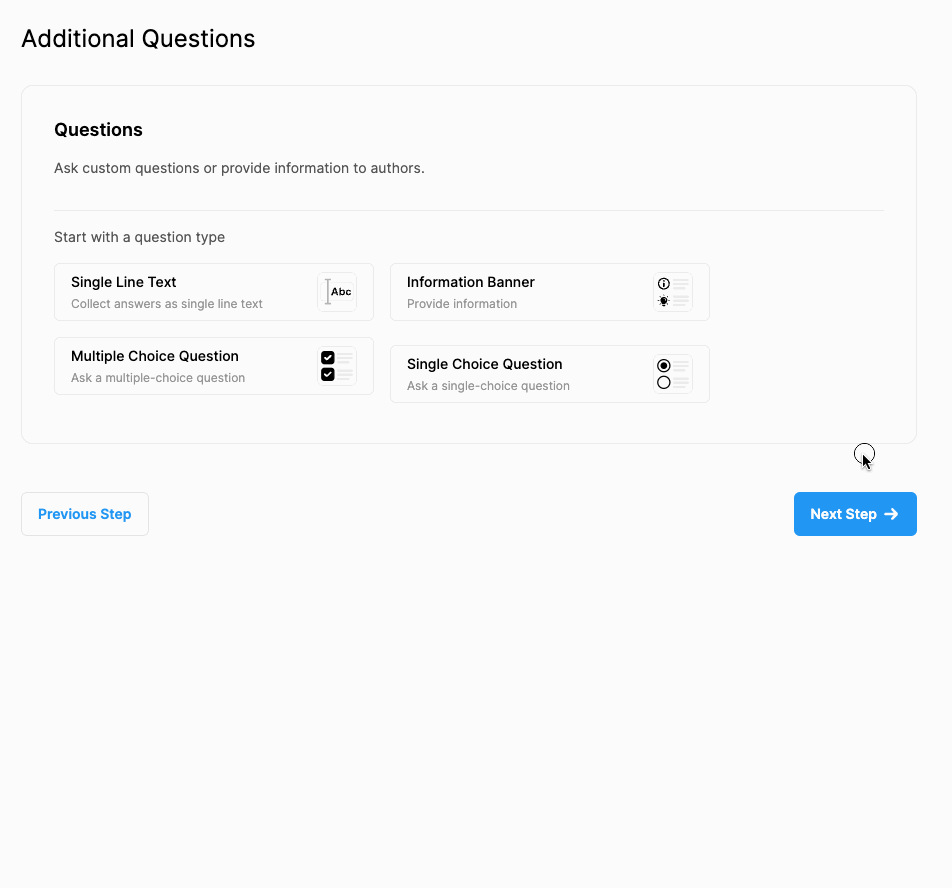Image resolution: width=952 pixels, height=888 pixels.
Task: Click "Collect answers as single line text" description
Action: pos(167,304)
